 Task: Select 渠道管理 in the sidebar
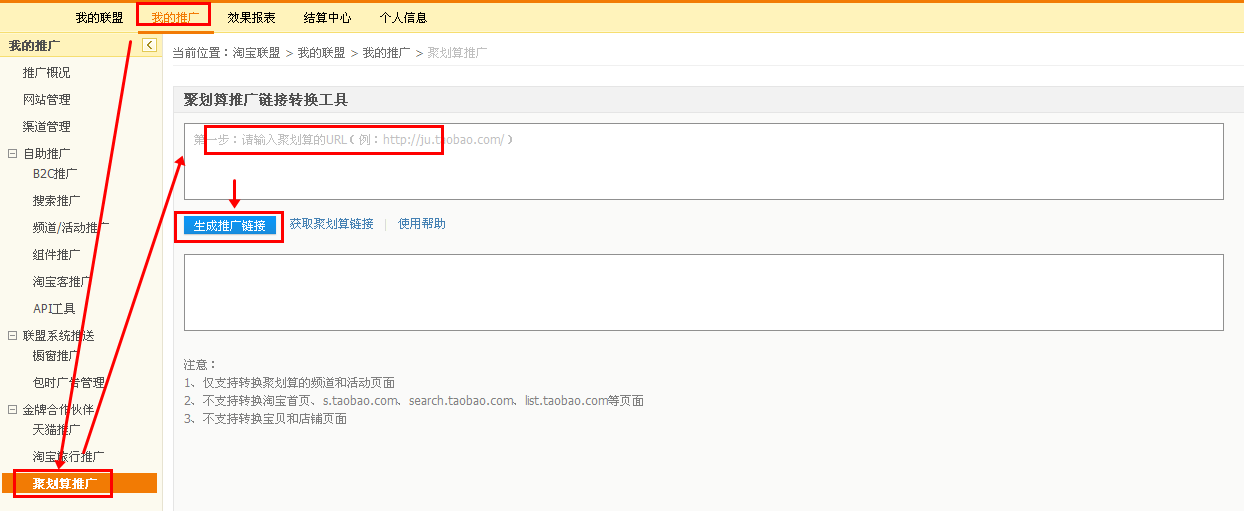click(47, 127)
